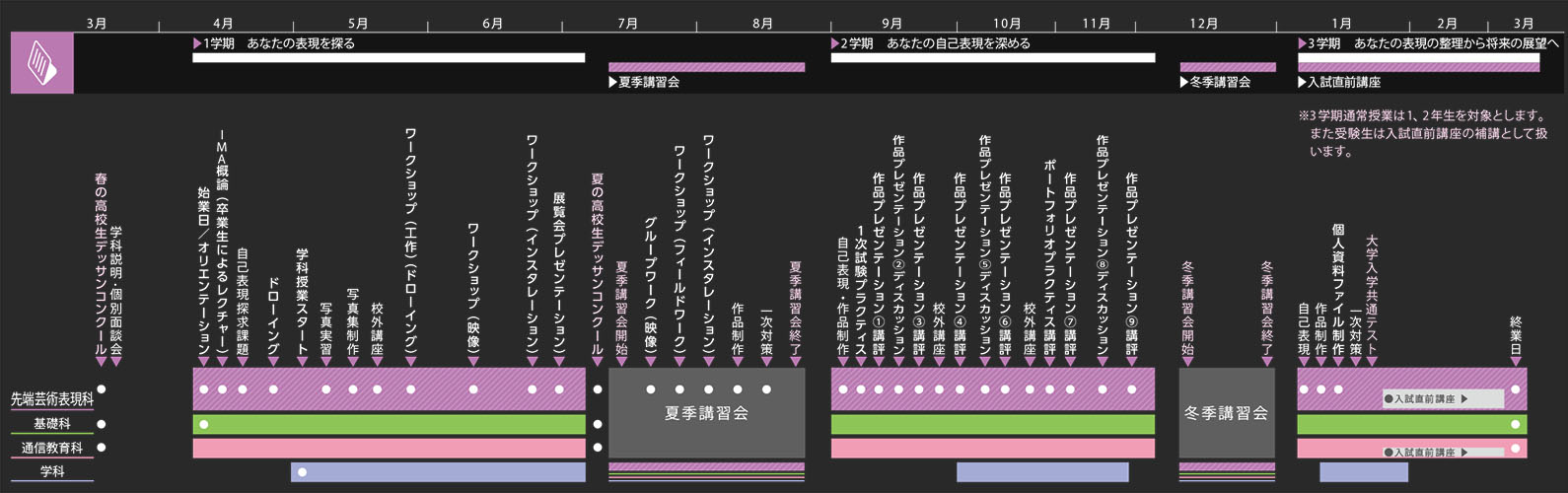1568x493 pixels.
Task: Open the gray 冬季講習会 block
Action: (x=1227, y=413)
